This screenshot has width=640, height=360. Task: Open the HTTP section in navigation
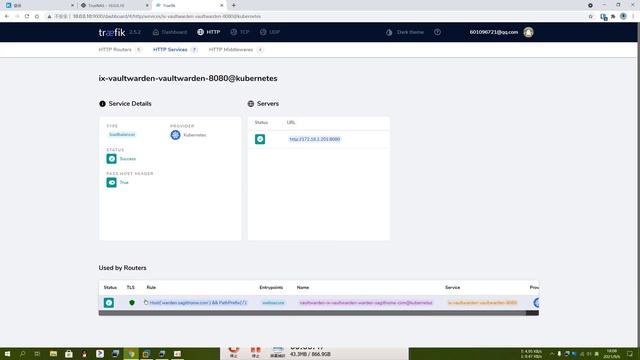point(209,32)
